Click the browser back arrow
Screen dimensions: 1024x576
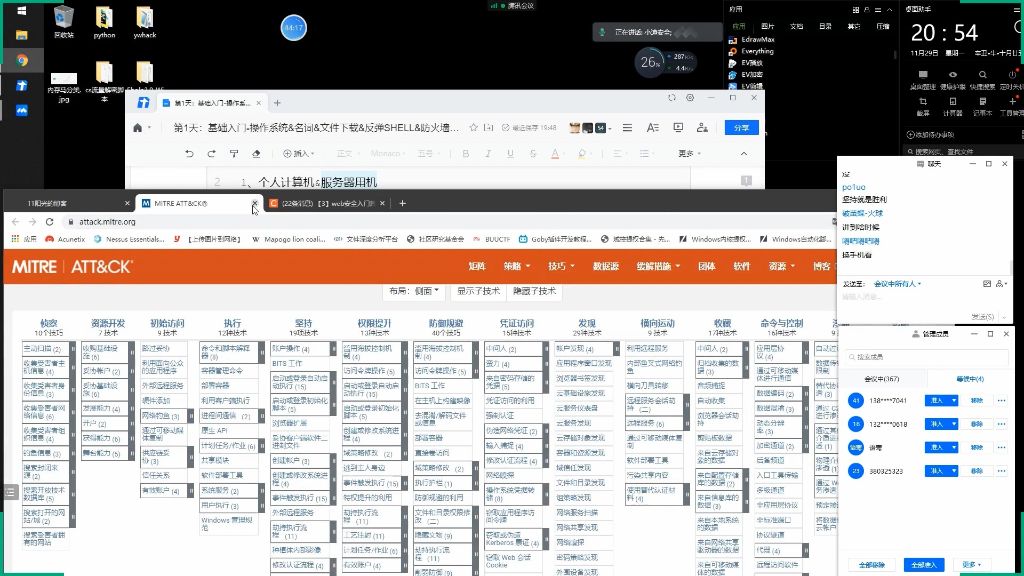16,222
